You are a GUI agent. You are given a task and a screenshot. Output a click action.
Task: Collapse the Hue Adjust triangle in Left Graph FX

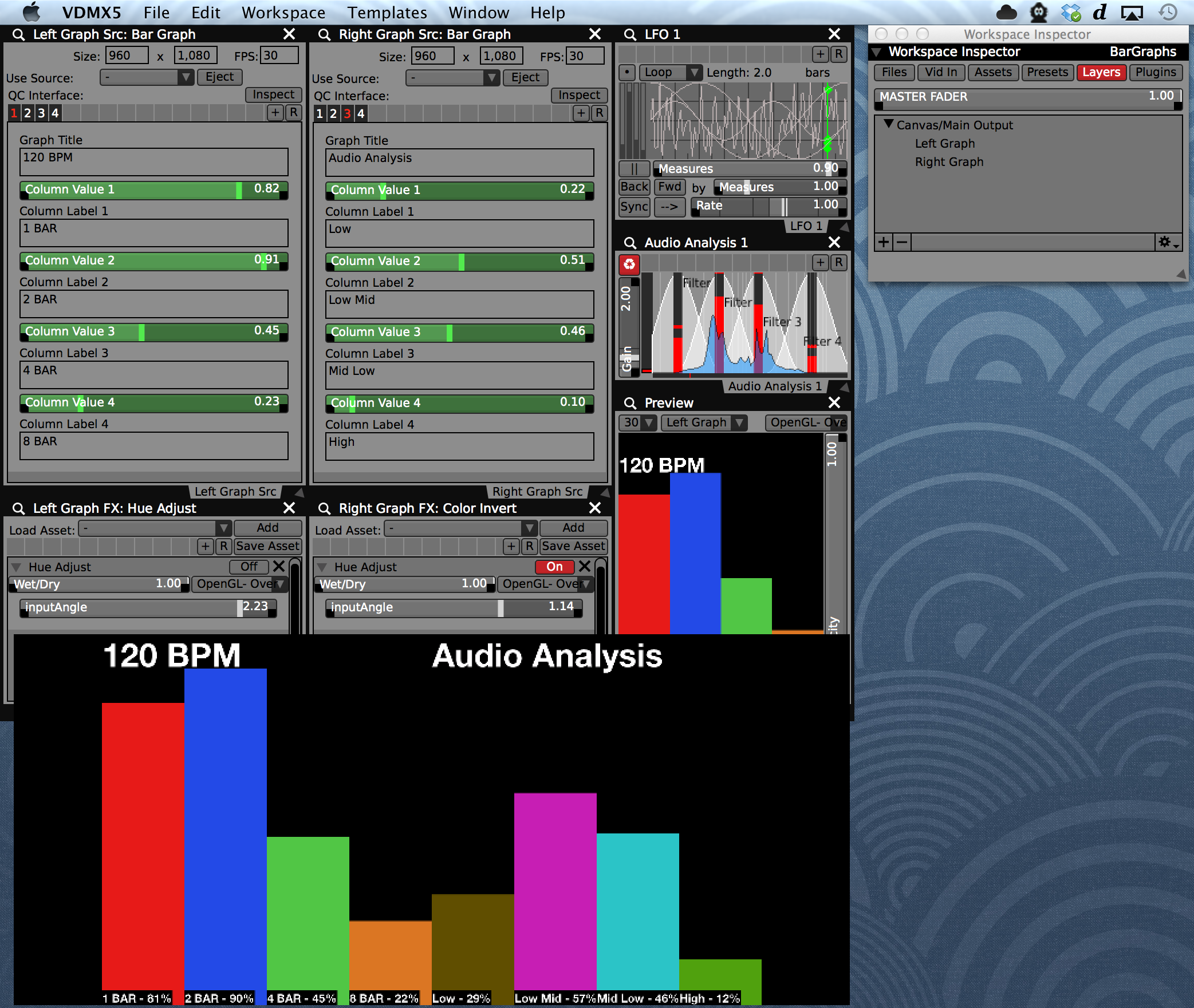coord(16,567)
